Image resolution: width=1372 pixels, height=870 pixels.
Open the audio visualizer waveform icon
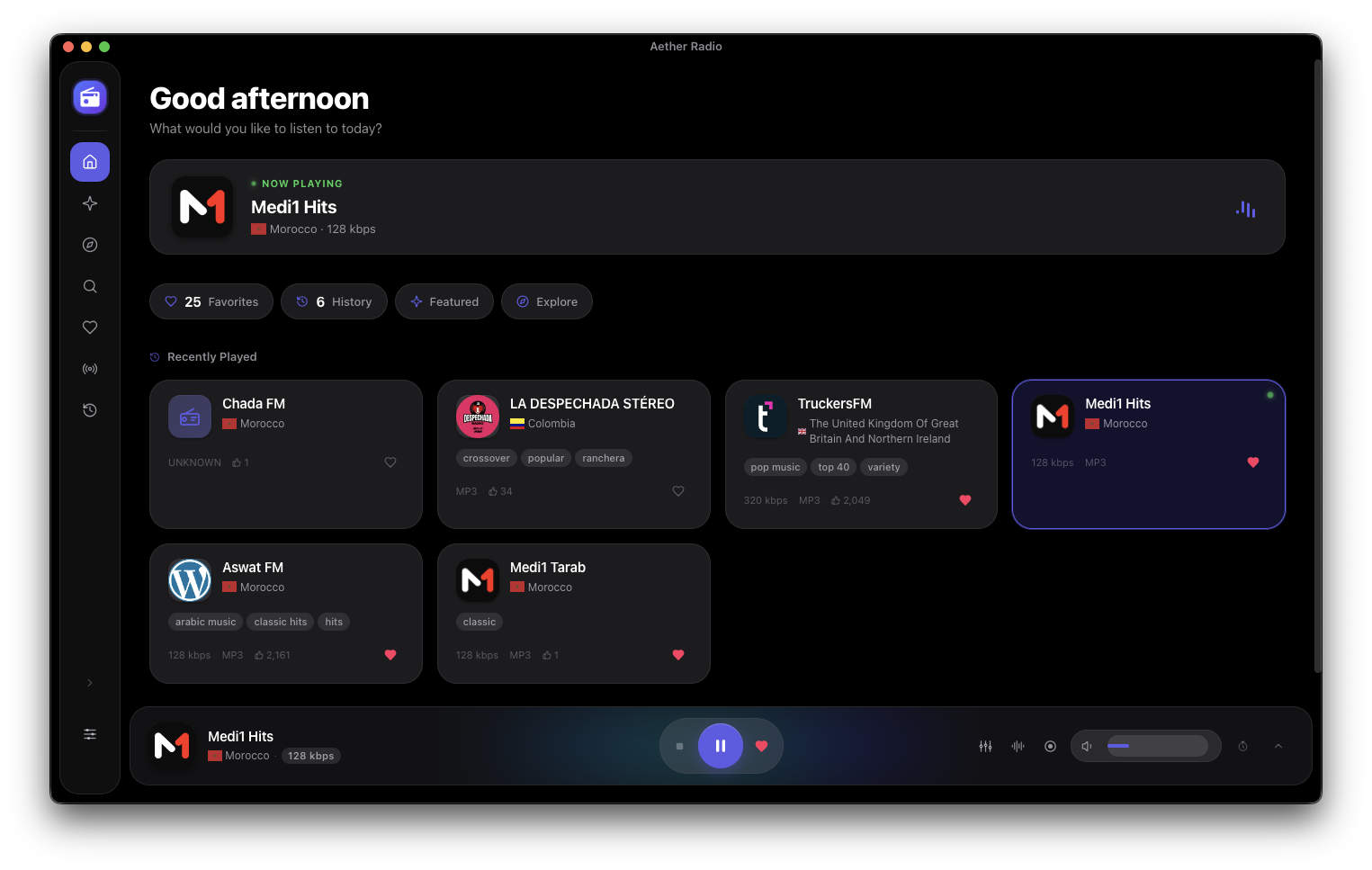[x=1018, y=746]
